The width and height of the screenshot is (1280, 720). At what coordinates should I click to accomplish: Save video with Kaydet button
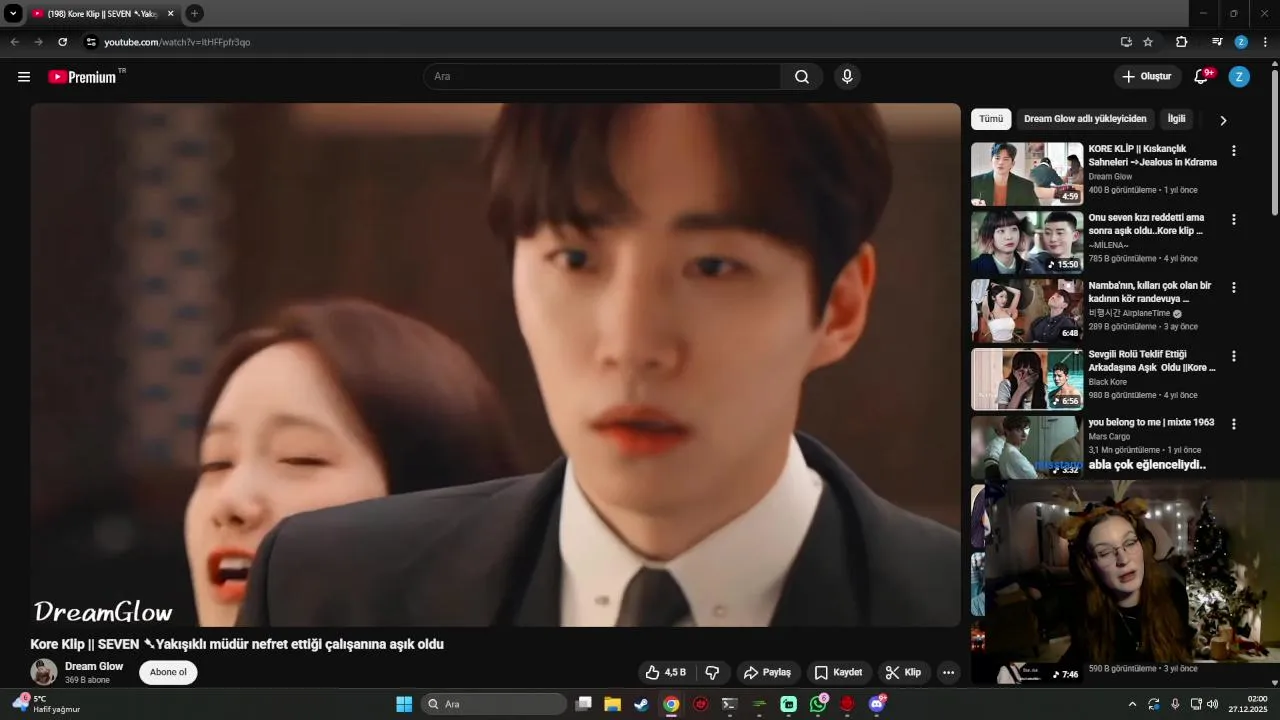838,672
